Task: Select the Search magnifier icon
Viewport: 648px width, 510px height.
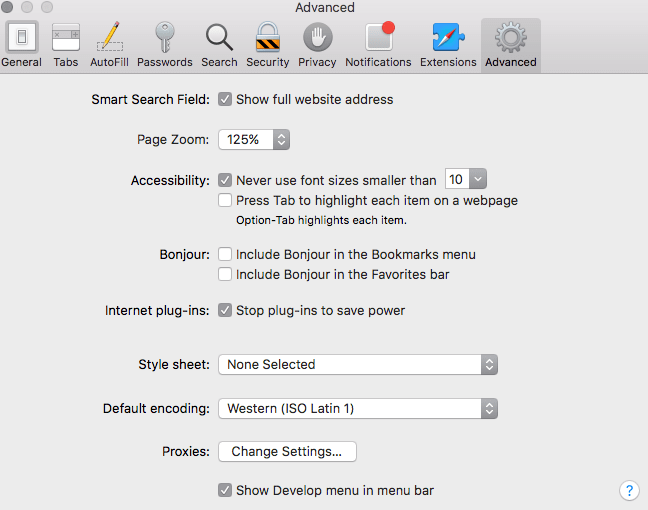Action: point(219,38)
